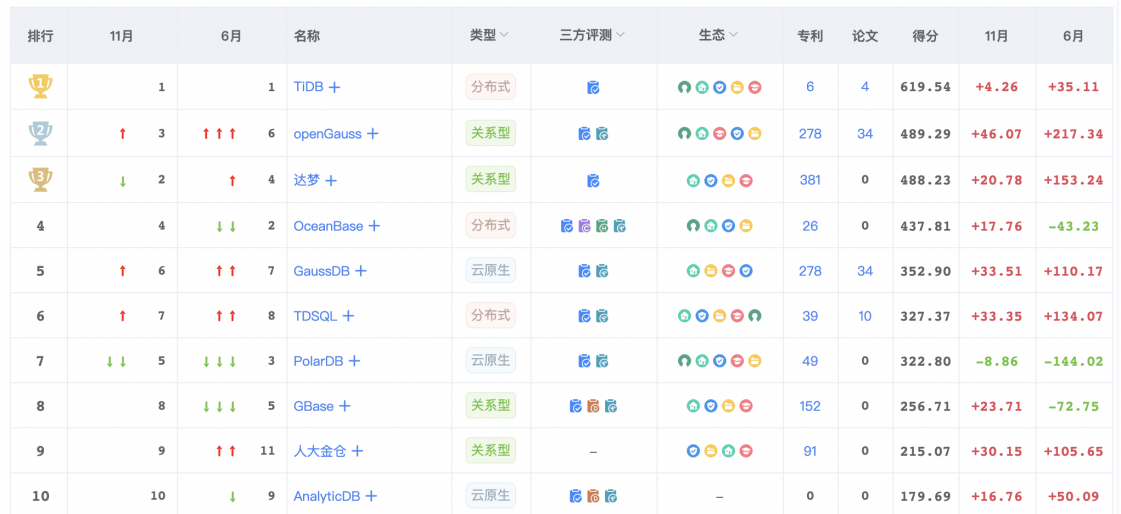Viewport: 1121px width, 514px height.
Task: Click the 云原生 tag in AnalyticDB row
Action: [490, 495]
